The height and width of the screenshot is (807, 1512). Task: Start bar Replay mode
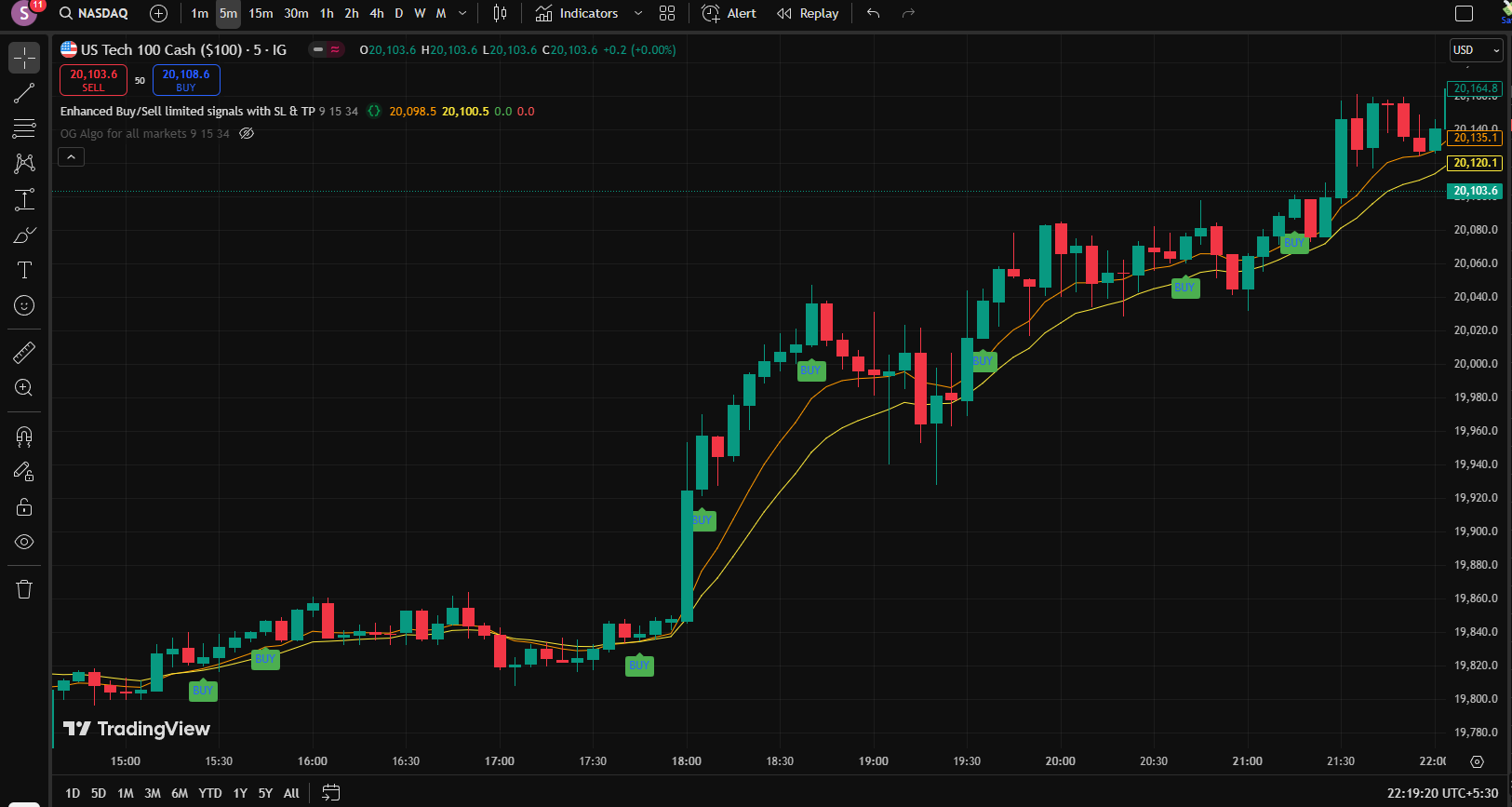pyautogui.click(x=808, y=13)
